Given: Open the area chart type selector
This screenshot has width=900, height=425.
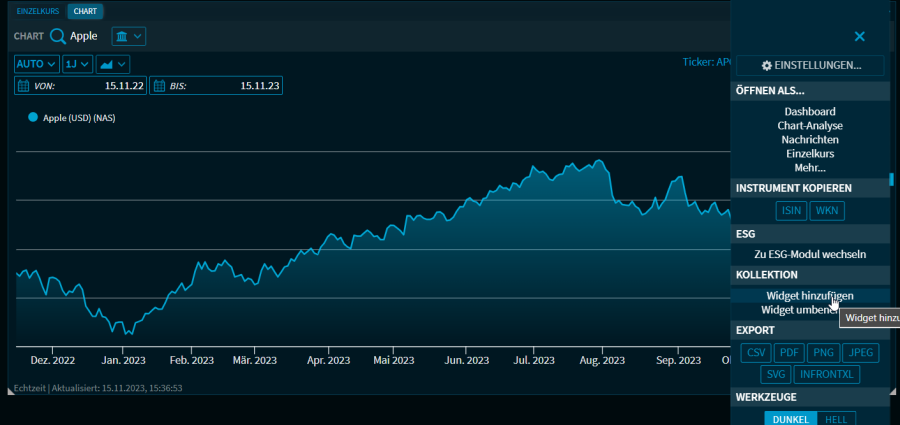Looking at the screenshot, I should [x=112, y=64].
